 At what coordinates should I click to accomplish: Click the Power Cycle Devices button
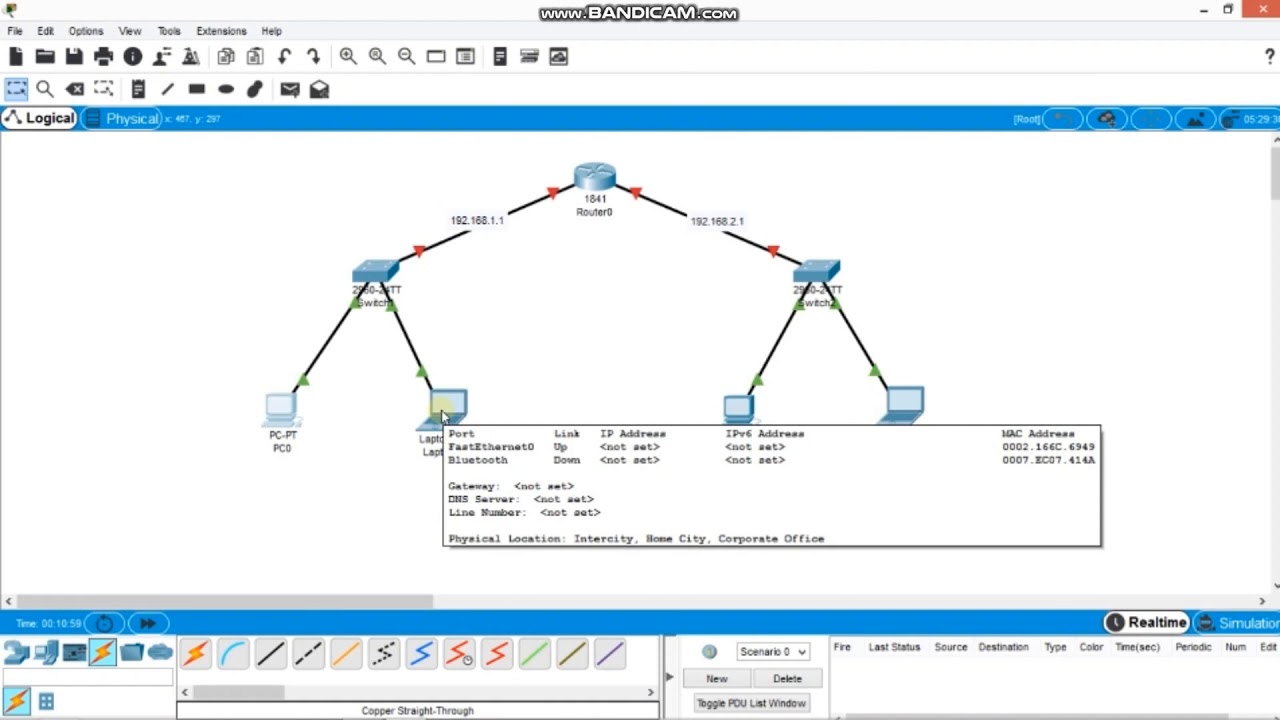105,623
